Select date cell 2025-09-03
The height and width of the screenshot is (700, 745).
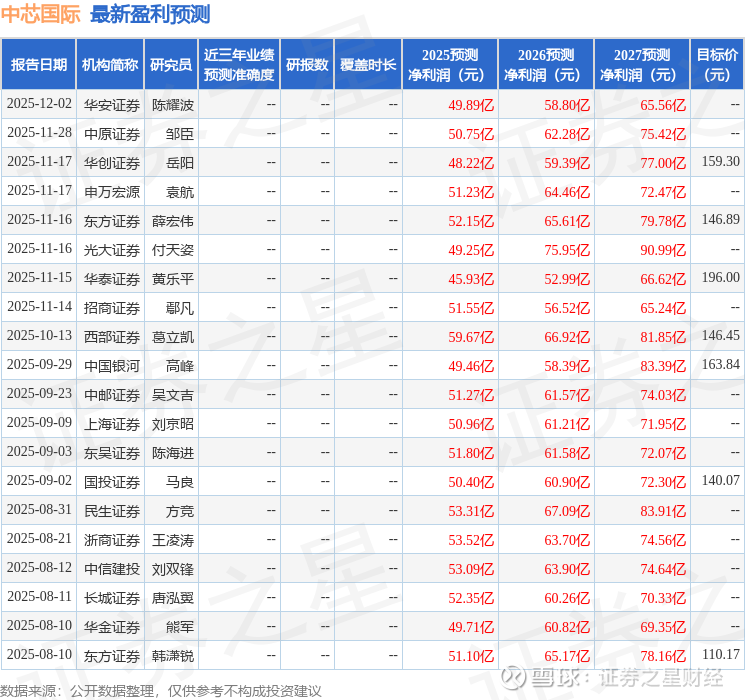(39, 451)
